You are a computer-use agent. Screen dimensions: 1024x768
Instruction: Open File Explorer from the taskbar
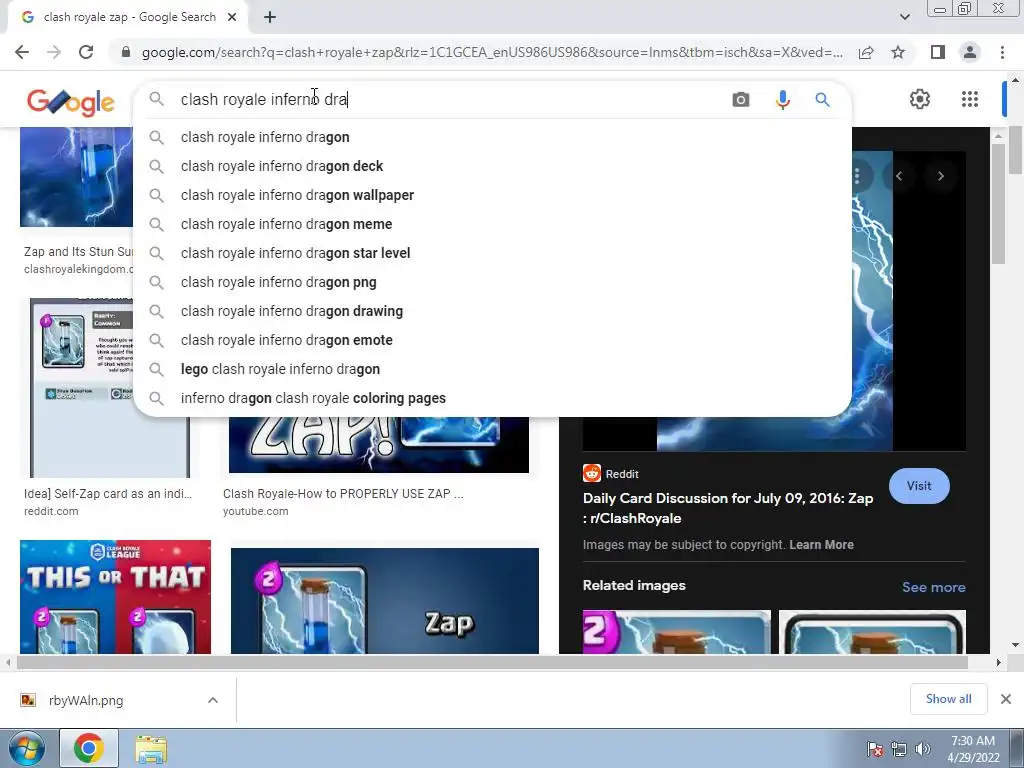(151, 748)
